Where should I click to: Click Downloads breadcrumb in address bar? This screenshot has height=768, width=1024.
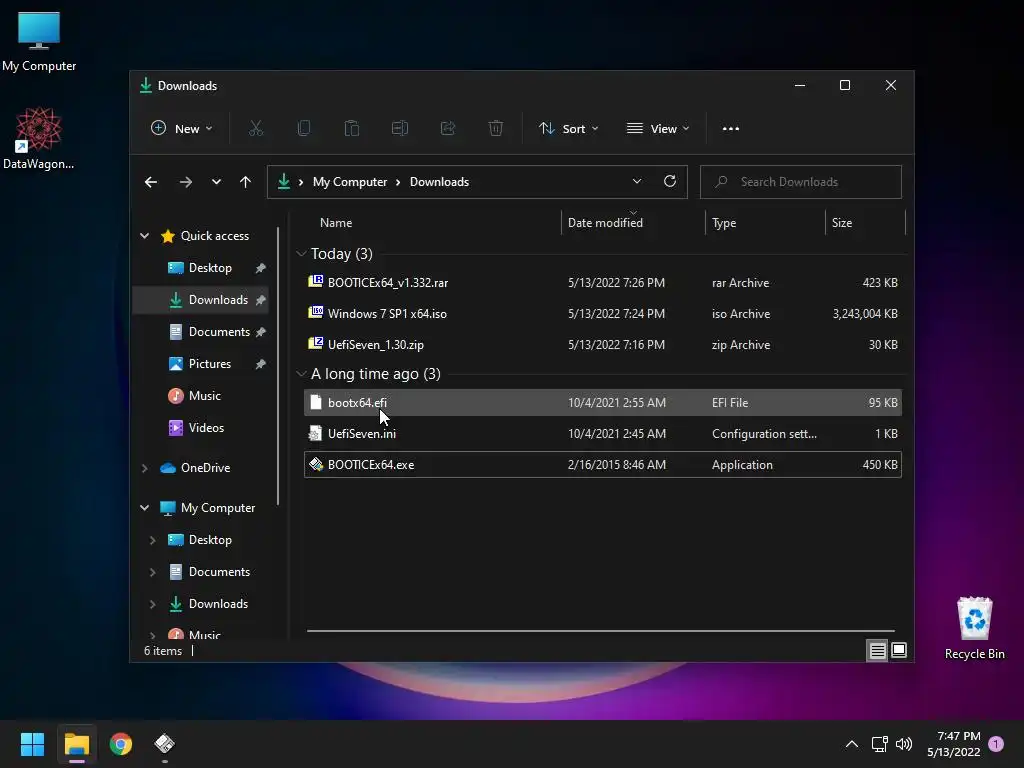[x=439, y=182]
